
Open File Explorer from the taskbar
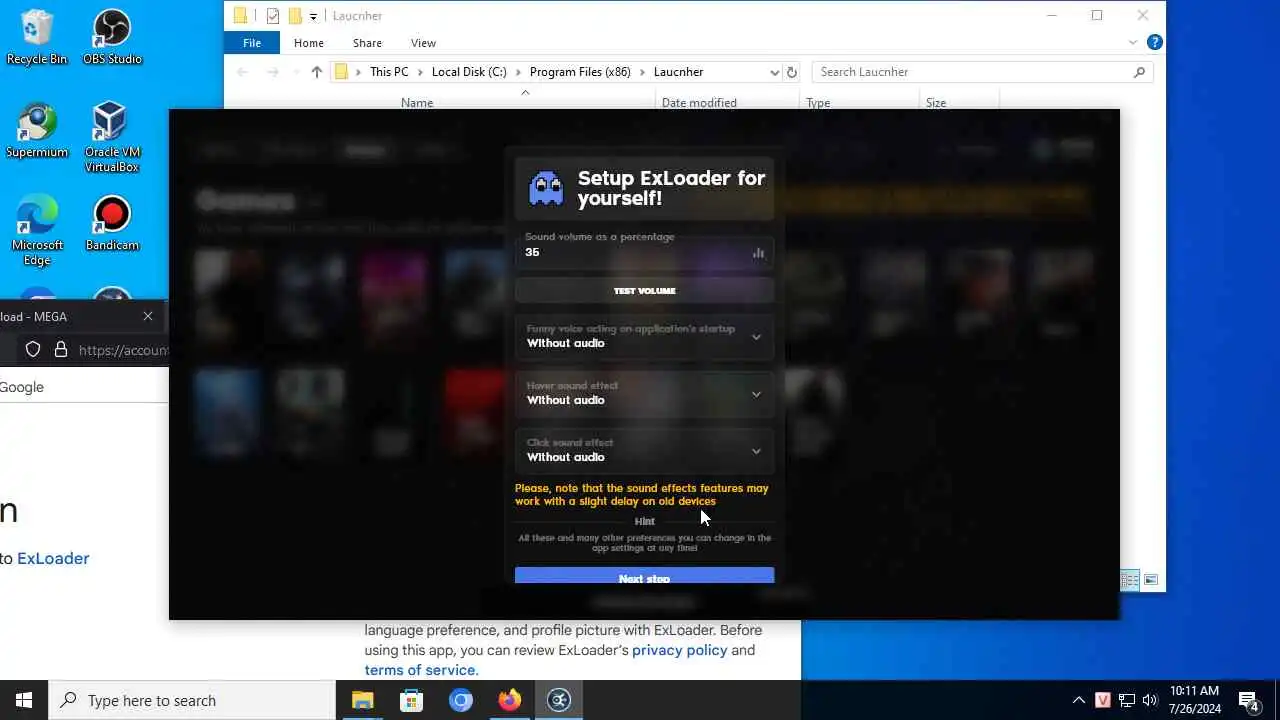coord(362,700)
